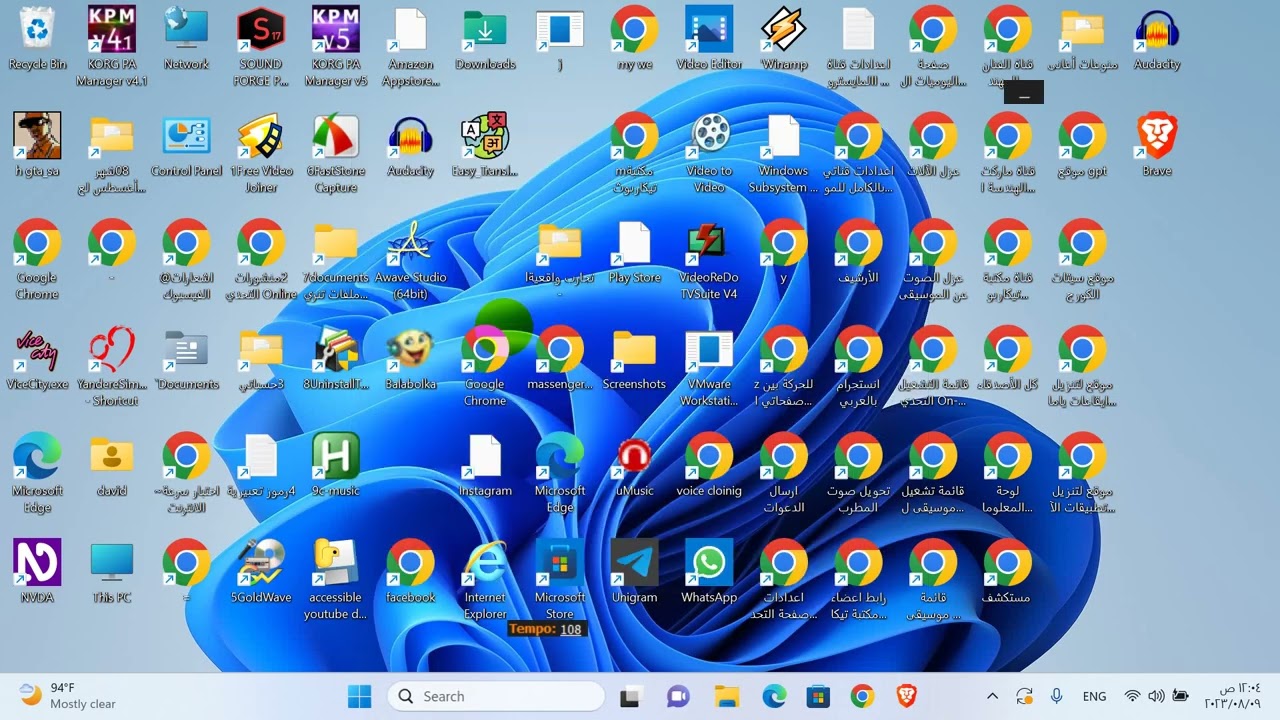The width and height of the screenshot is (1280, 720).
Task: Select the 9c music icon
Action: coord(336,467)
